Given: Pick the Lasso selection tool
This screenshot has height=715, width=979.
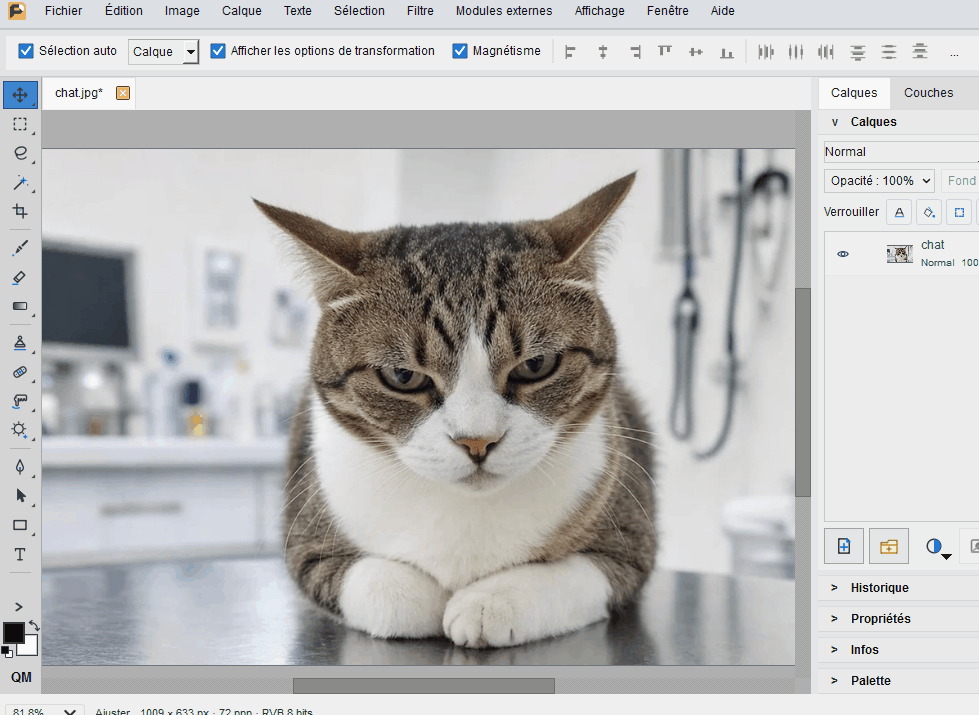Looking at the screenshot, I should tap(20, 153).
